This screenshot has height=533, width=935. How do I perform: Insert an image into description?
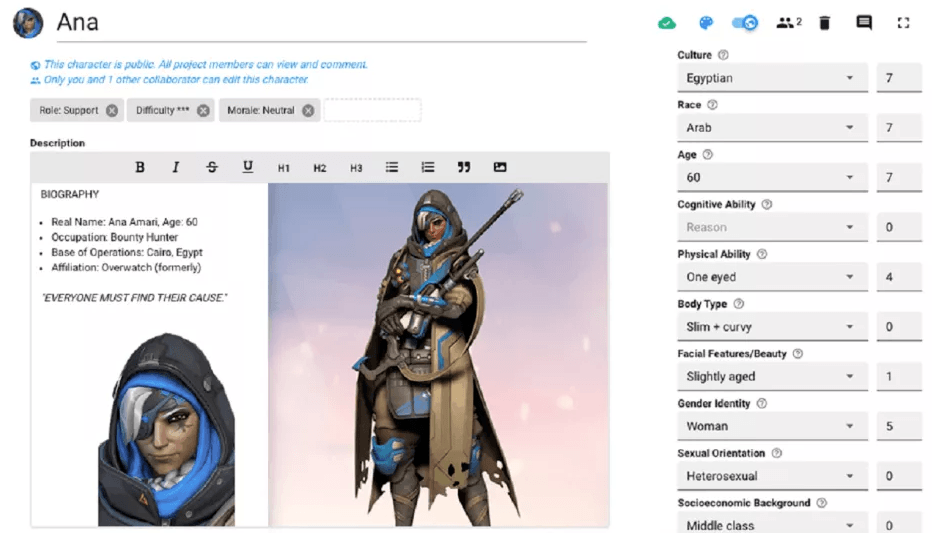pos(500,167)
